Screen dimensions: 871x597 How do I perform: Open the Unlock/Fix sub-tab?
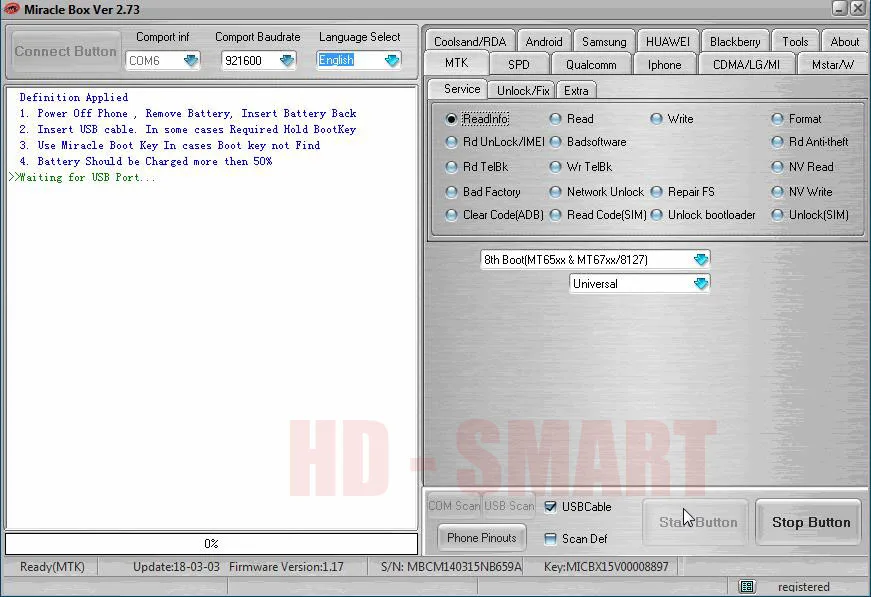point(523,91)
